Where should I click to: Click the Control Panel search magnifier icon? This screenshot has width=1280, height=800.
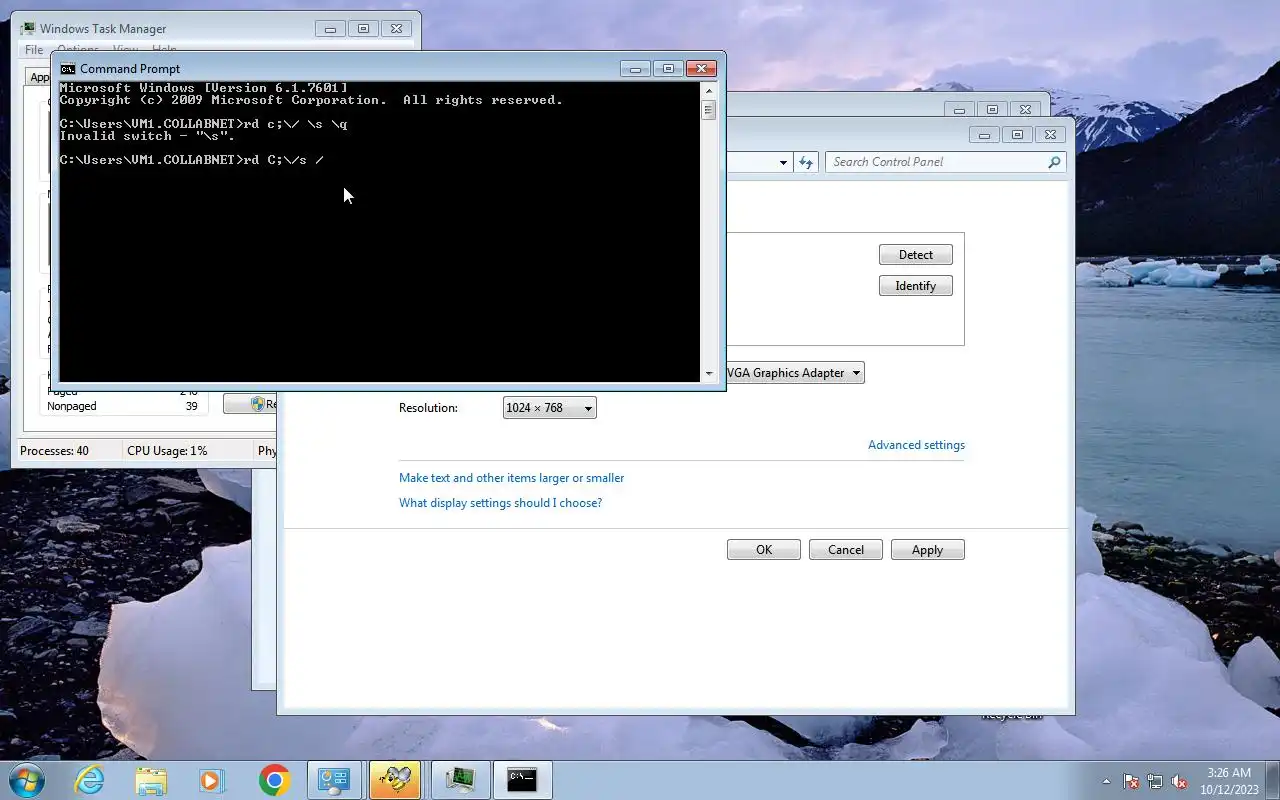click(1054, 162)
